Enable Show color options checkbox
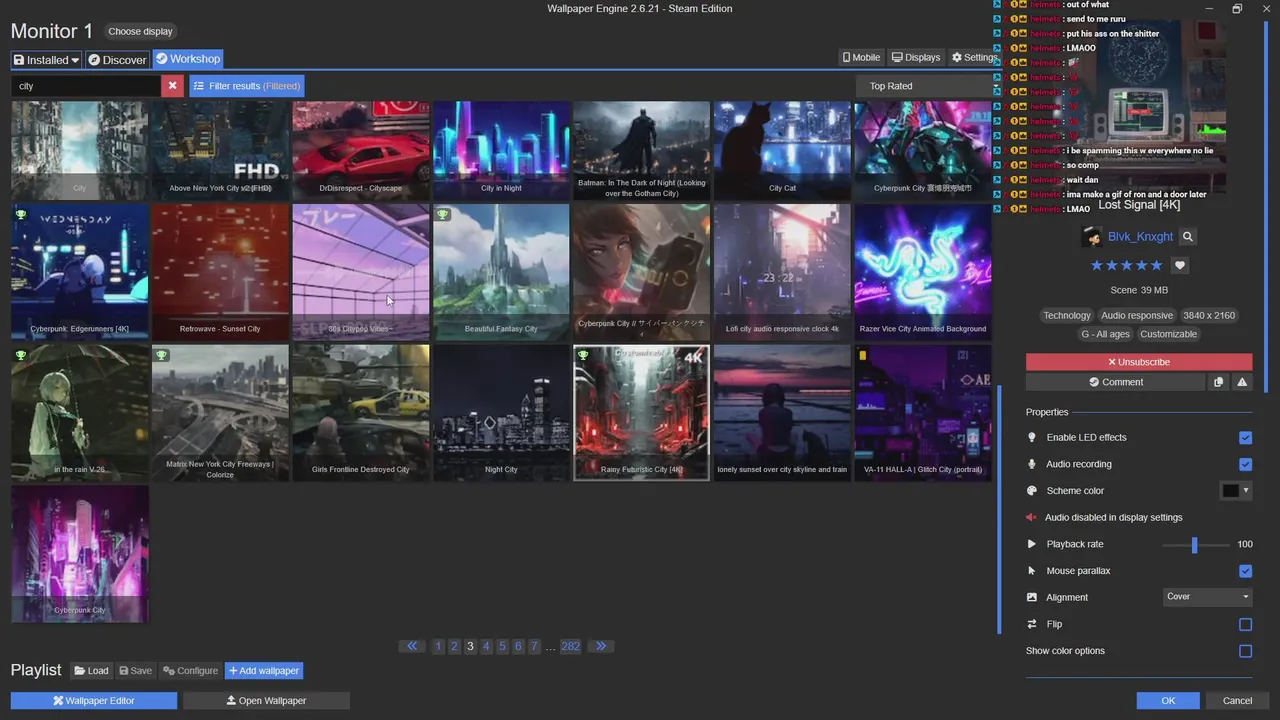 click(1245, 651)
